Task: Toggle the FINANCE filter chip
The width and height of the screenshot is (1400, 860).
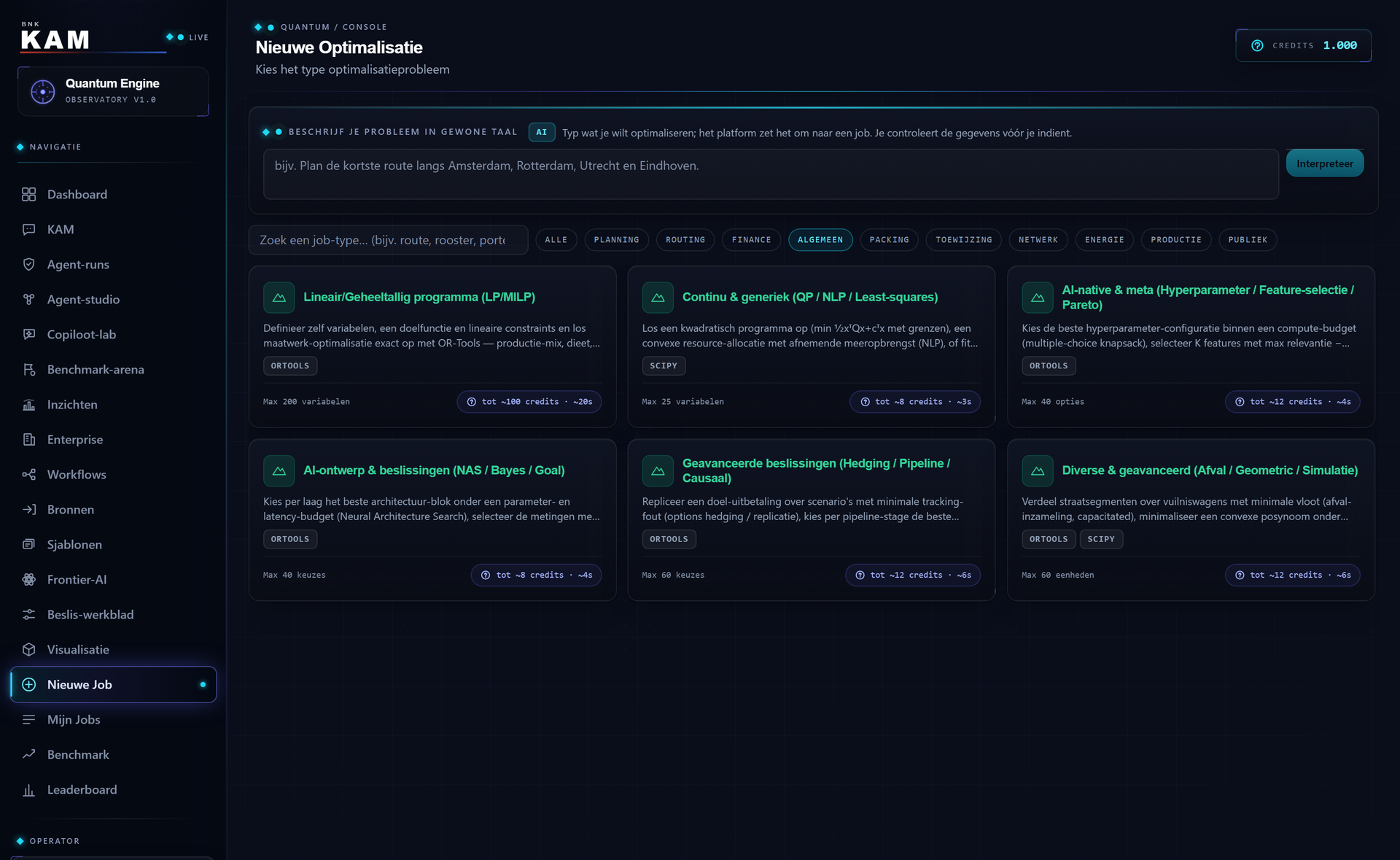Action: point(751,240)
